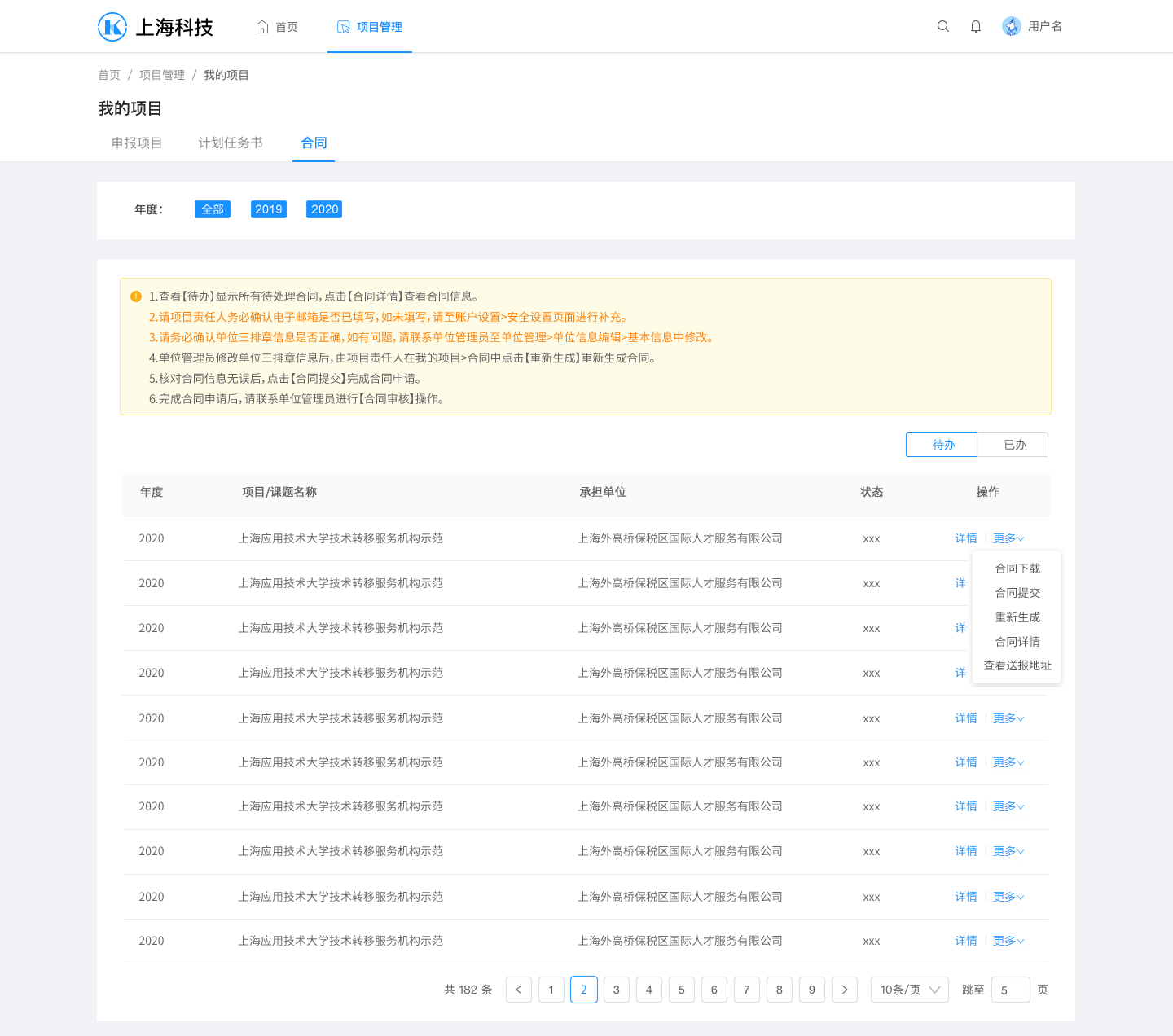
Task: Select the 合同 tab
Action: [x=314, y=143]
